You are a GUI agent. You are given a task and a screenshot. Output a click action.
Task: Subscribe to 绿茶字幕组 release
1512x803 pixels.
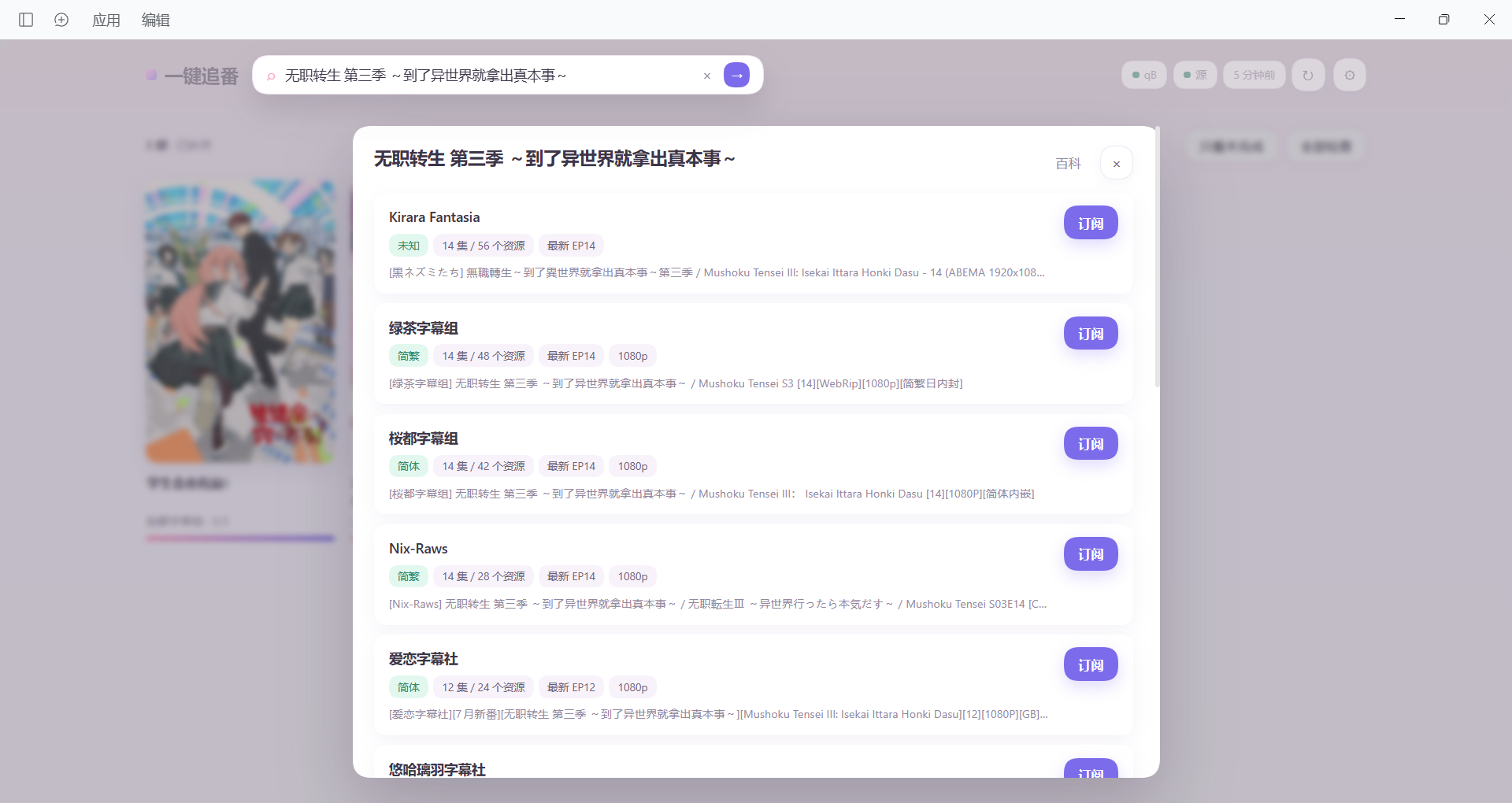pyautogui.click(x=1091, y=333)
